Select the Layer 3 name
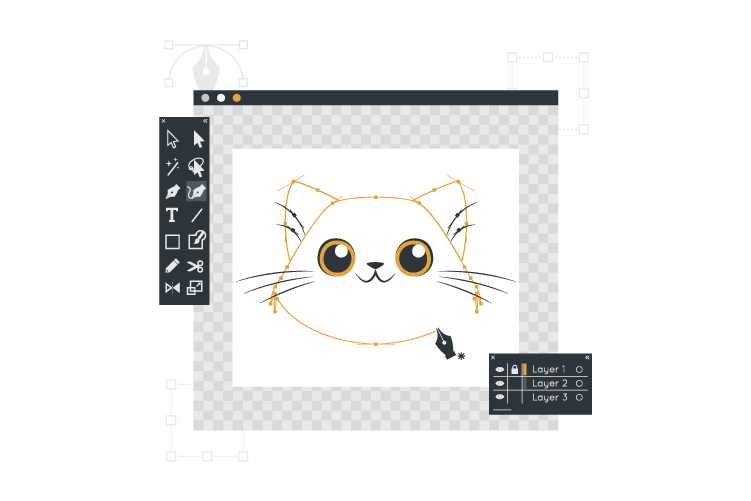The width and height of the screenshot is (751, 501). coord(550,397)
